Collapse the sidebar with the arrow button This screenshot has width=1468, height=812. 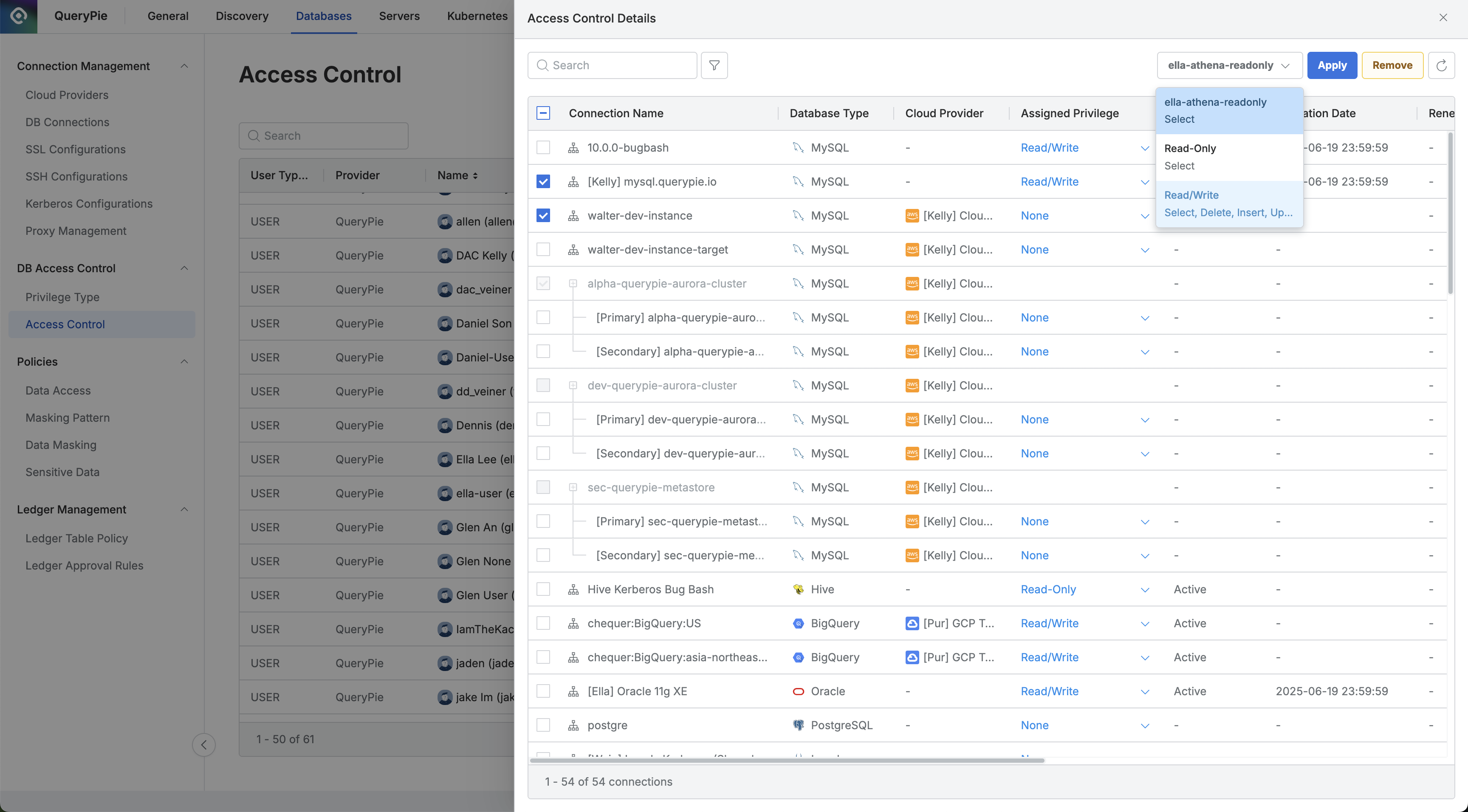point(203,745)
